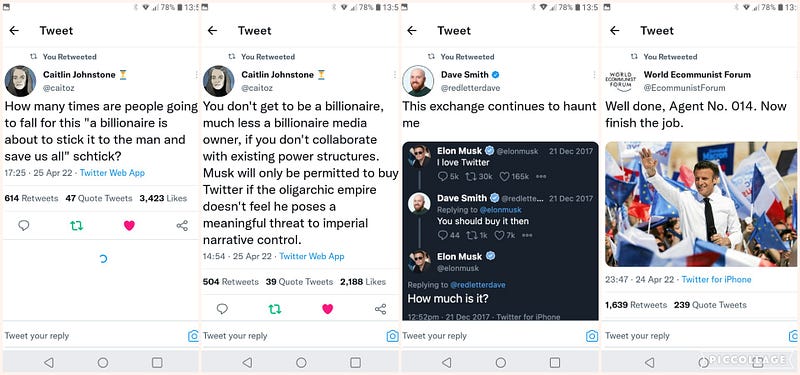
Task: Tap pink heart under 3,423 Likes tweet
Action: pyautogui.click(x=129, y=226)
